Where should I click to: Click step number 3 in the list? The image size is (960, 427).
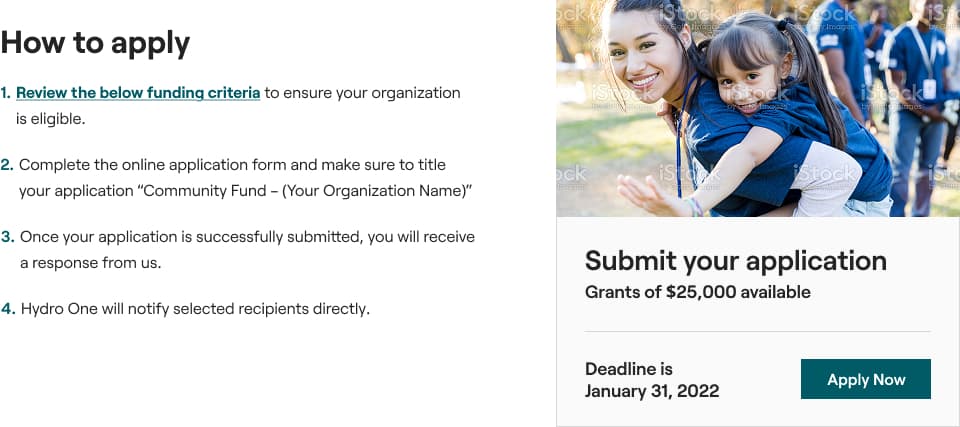(7, 237)
